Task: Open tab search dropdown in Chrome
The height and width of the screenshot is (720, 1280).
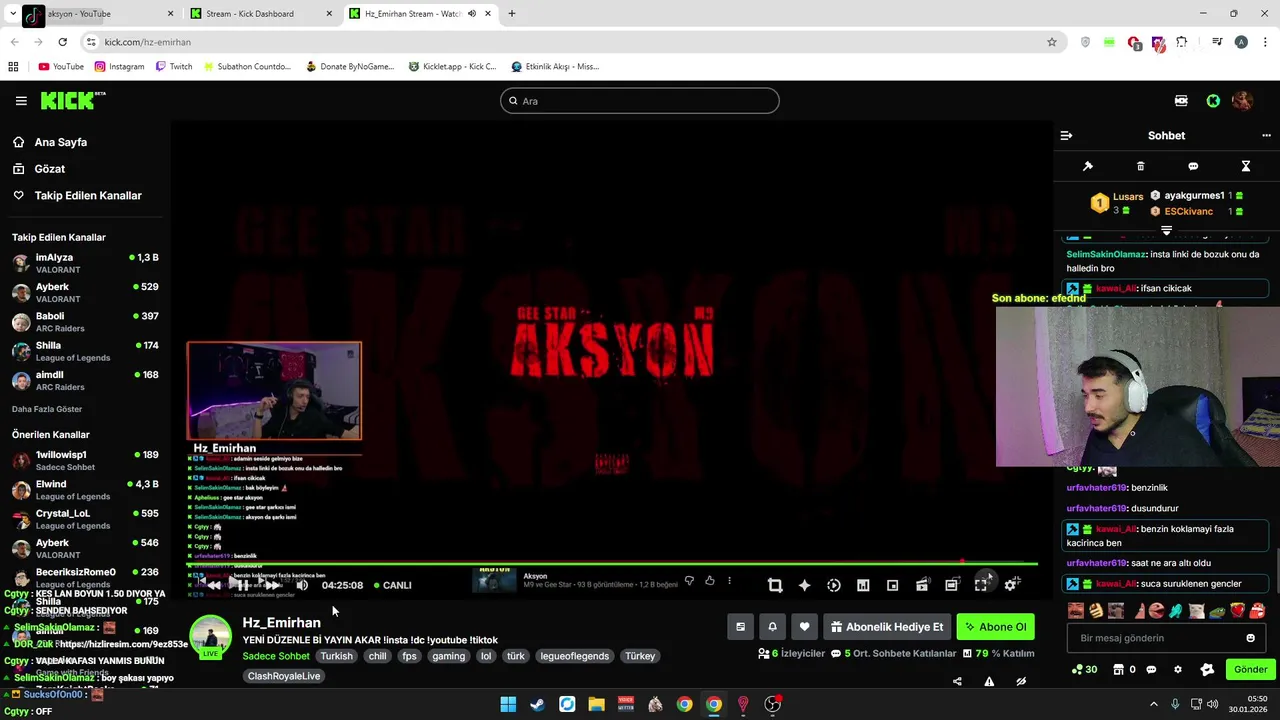Action: point(12,14)
